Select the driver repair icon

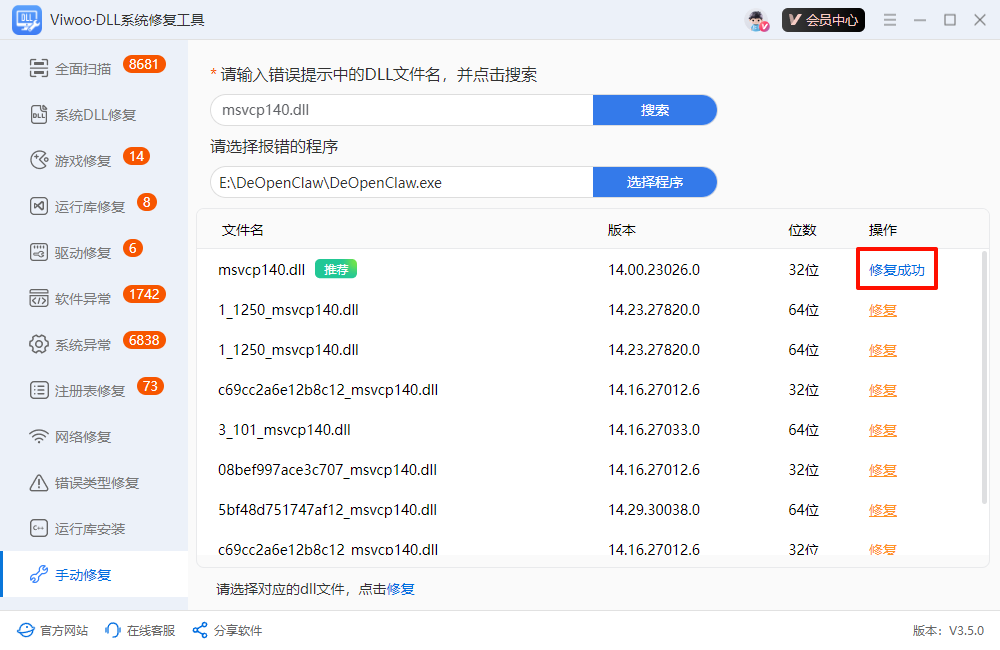click(x=39, y=253)
